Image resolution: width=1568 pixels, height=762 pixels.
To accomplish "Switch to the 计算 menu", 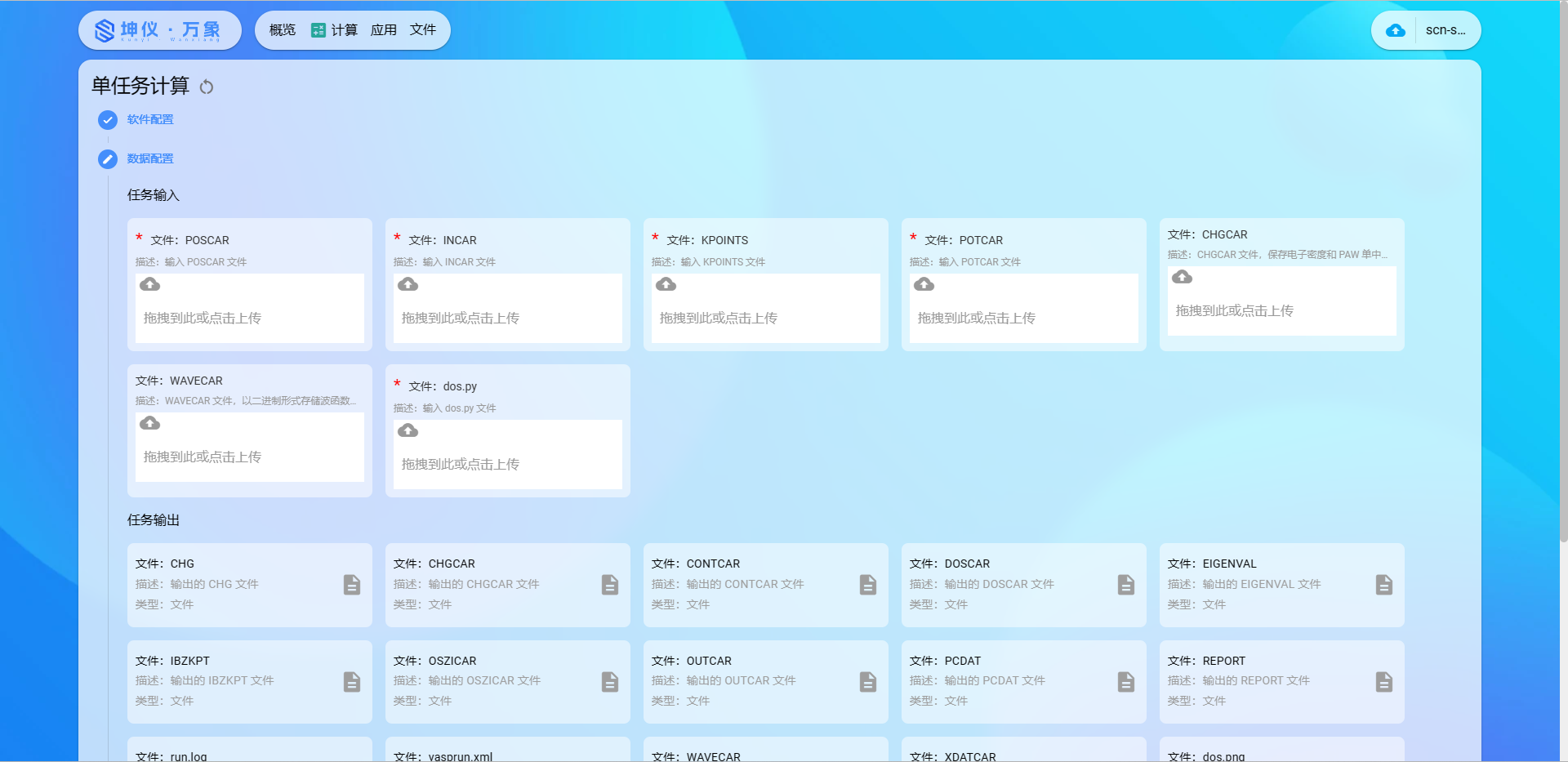I will (x=335, y=30).
